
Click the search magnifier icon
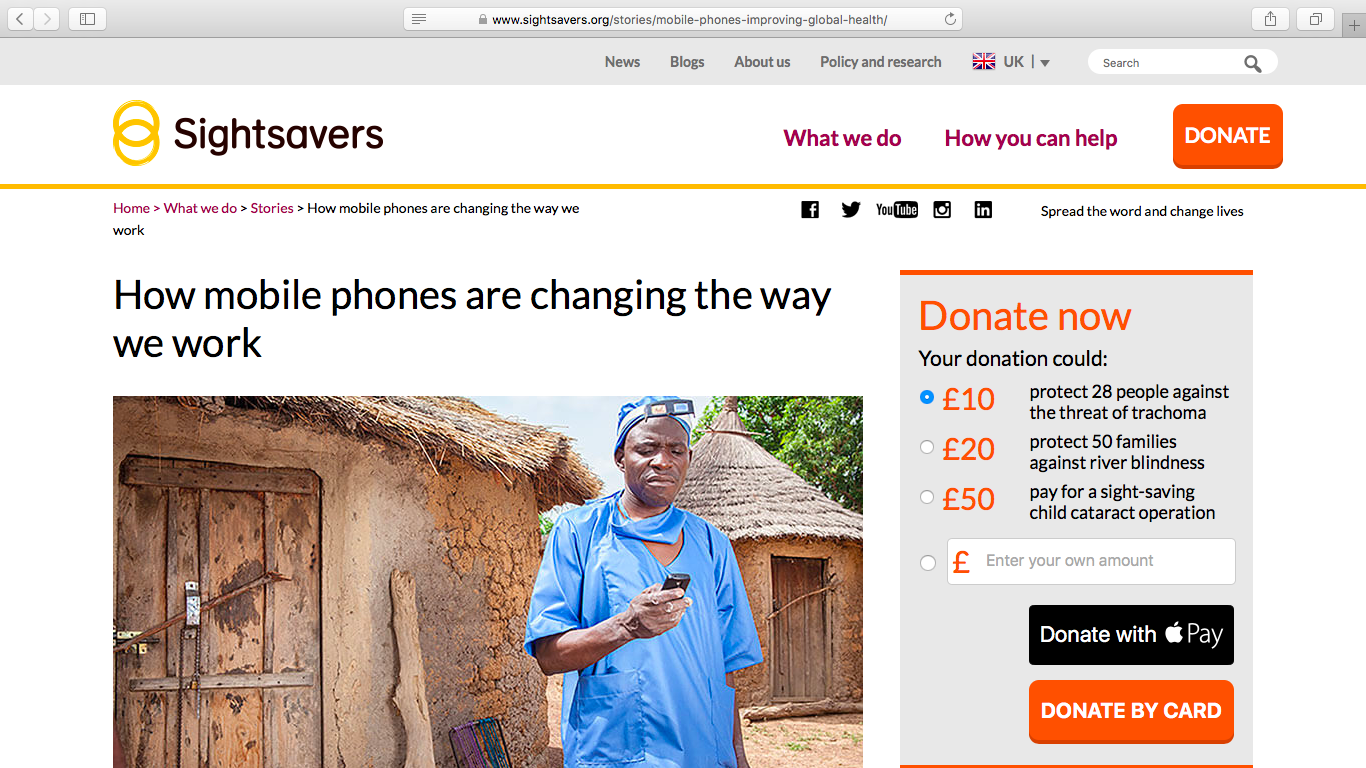[1253, 63]
